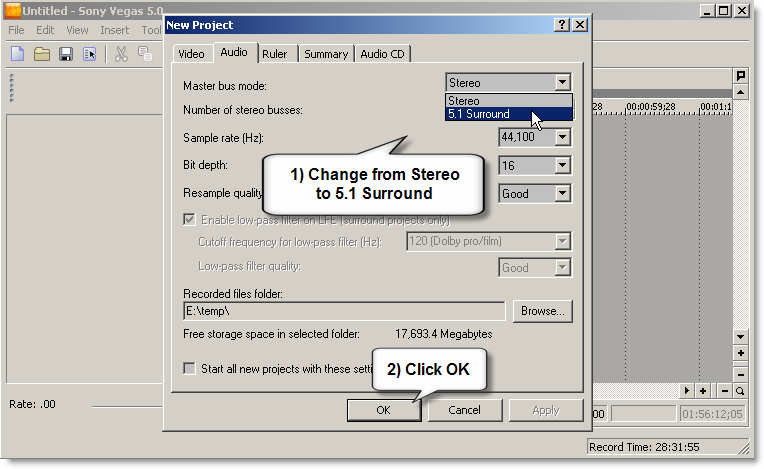Open the Insert menu
Screen dimensions: 764x469
point(115,30)
